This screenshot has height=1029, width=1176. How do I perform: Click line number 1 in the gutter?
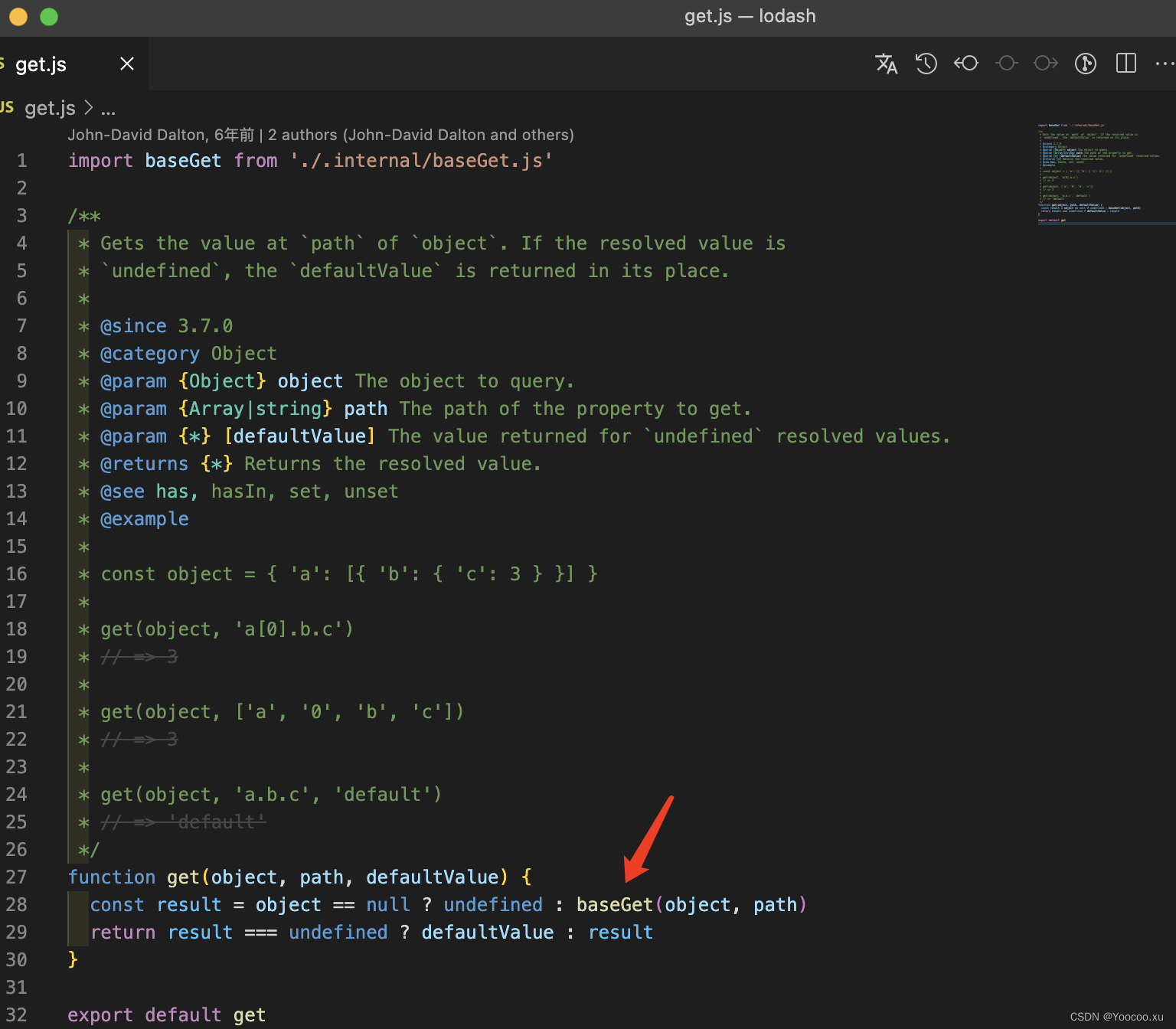tap(21, 161)
